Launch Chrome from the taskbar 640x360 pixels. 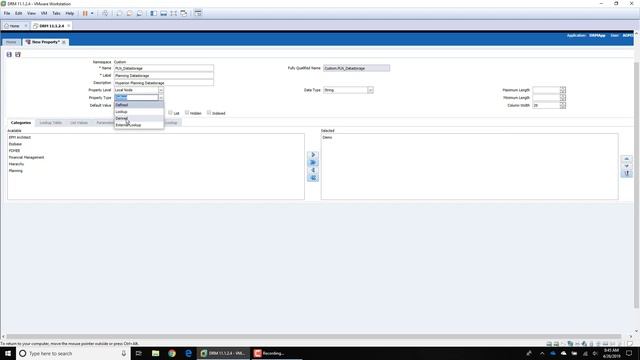click(x=172, y=353)
